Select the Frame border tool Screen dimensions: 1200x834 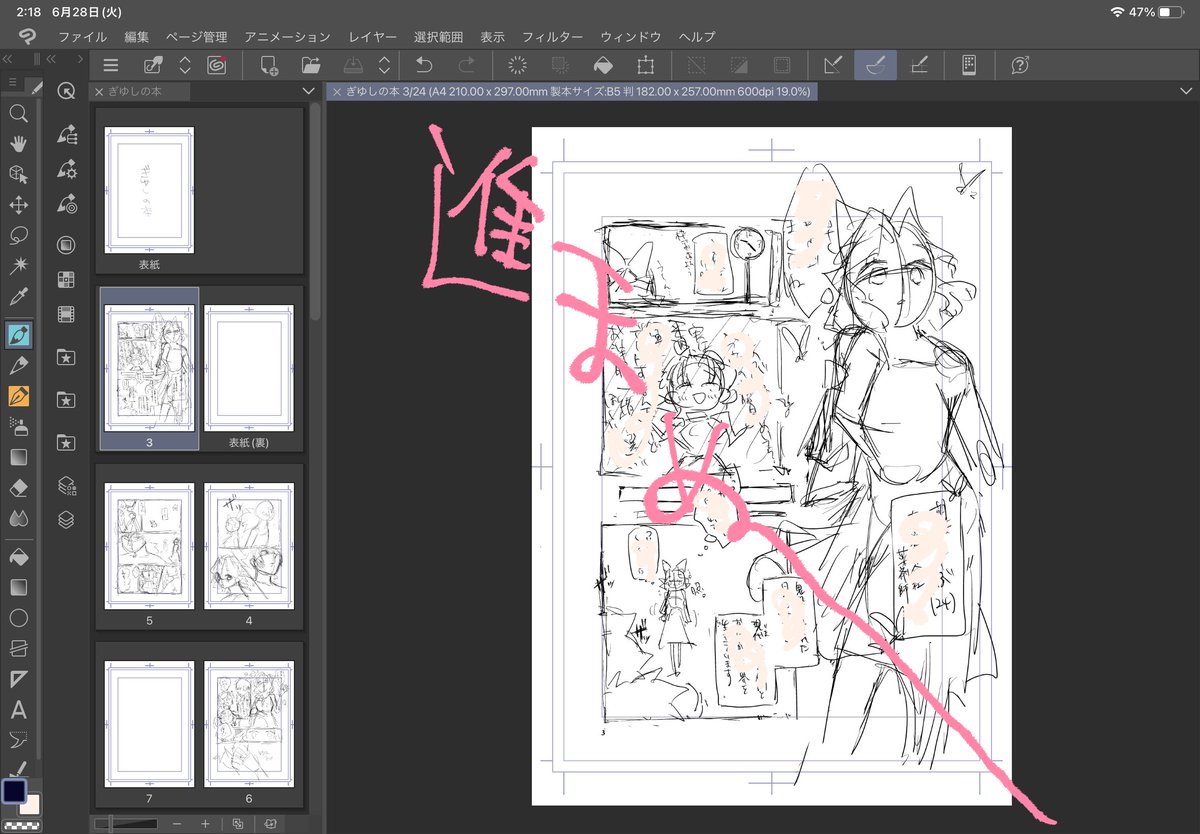point(18,648)
